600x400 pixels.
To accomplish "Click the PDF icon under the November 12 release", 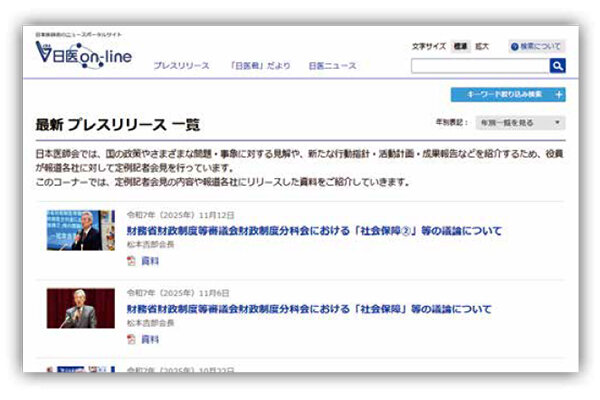I will tap(131, 260).
